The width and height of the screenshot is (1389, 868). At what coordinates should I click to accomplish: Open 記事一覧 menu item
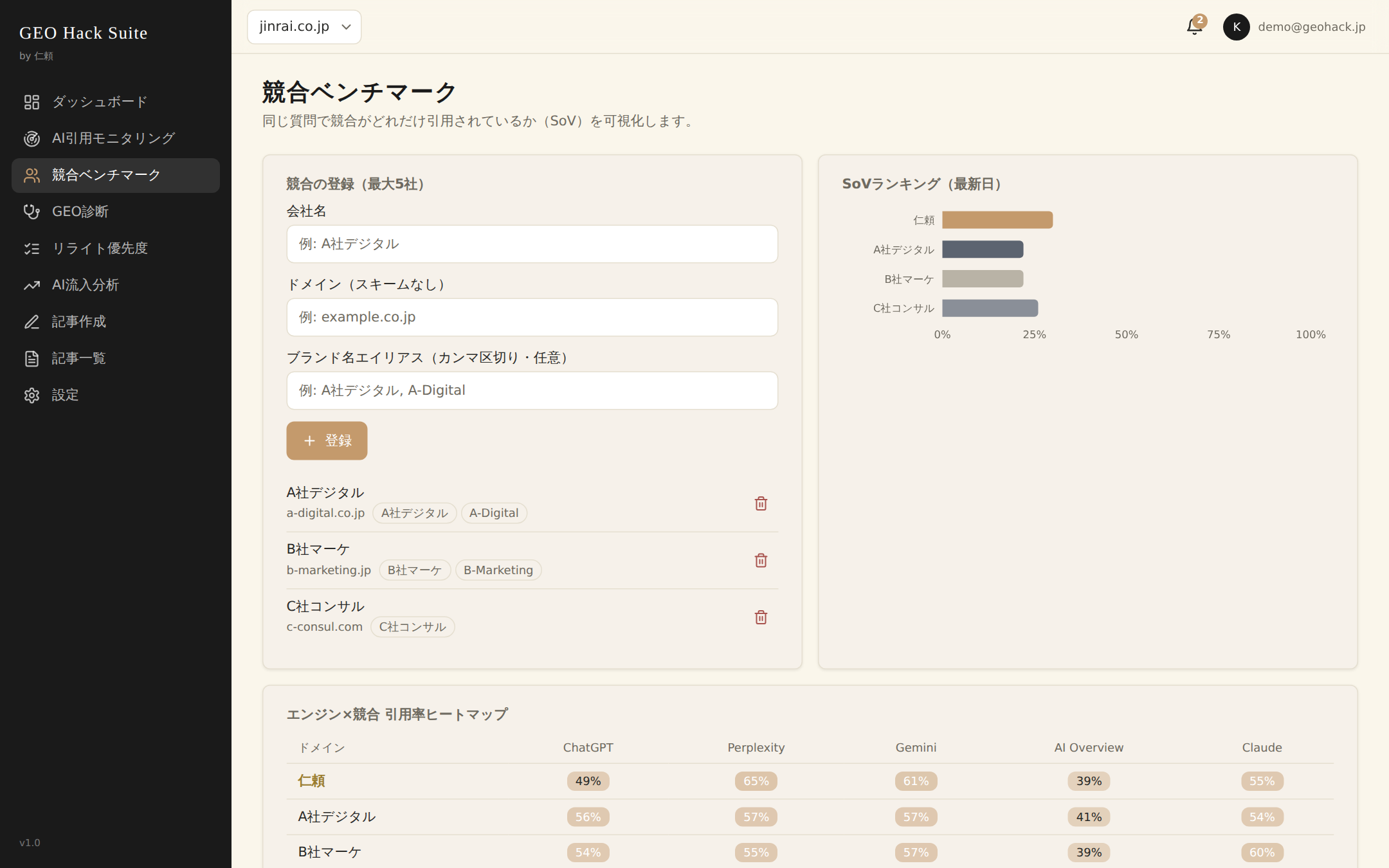pyautogui.click(x=116, y=359)
